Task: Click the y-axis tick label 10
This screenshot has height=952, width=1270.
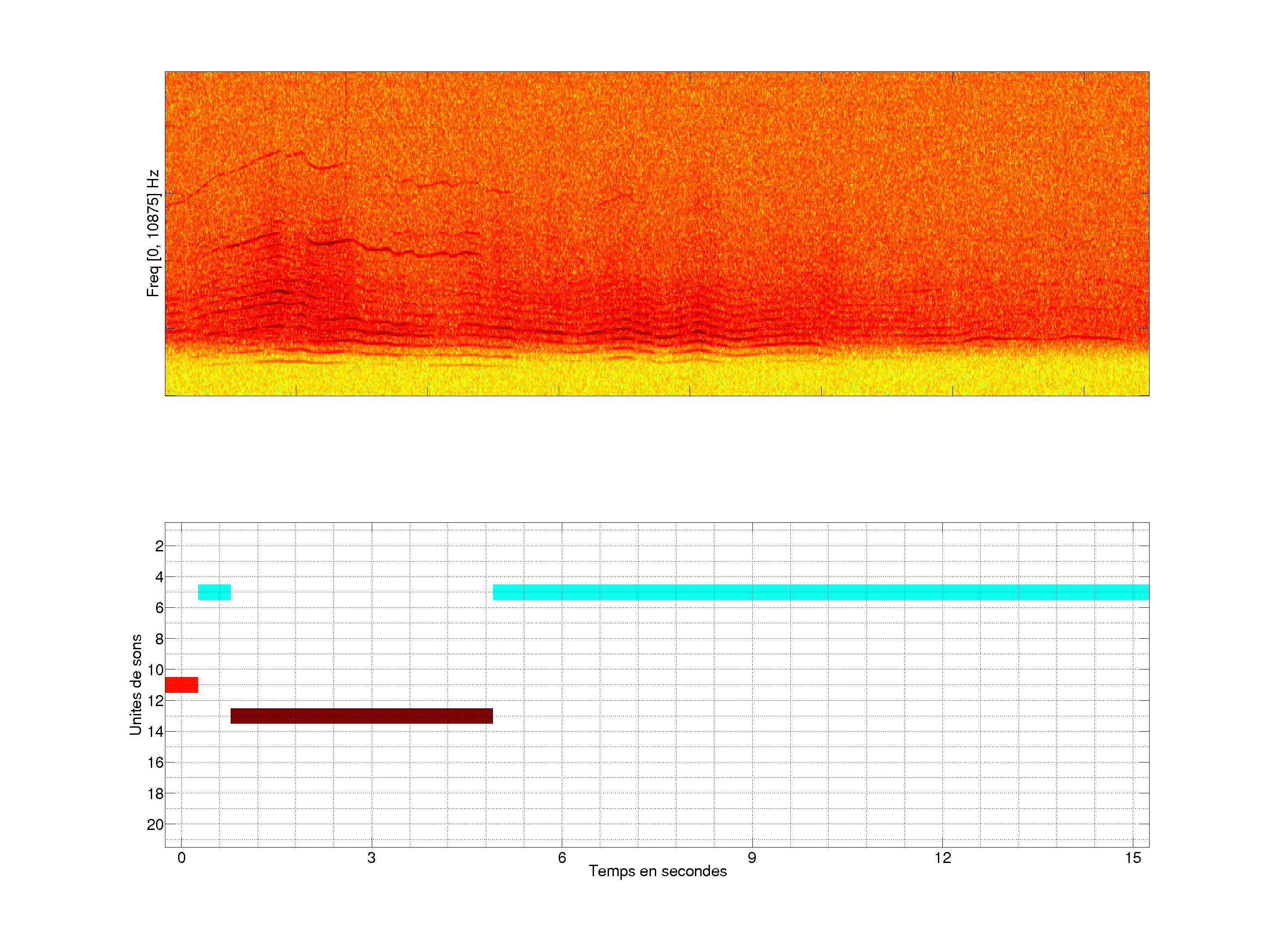Action: (x=156, y=669)
